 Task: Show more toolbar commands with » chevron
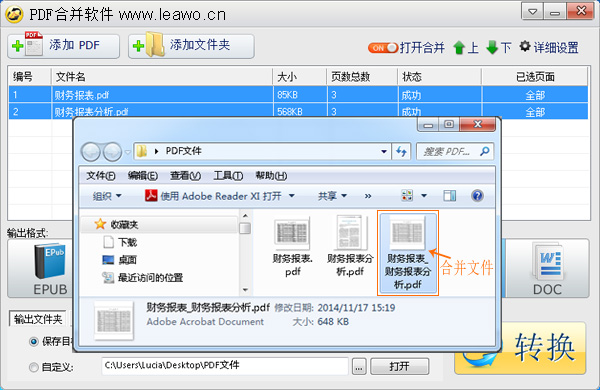368,196
